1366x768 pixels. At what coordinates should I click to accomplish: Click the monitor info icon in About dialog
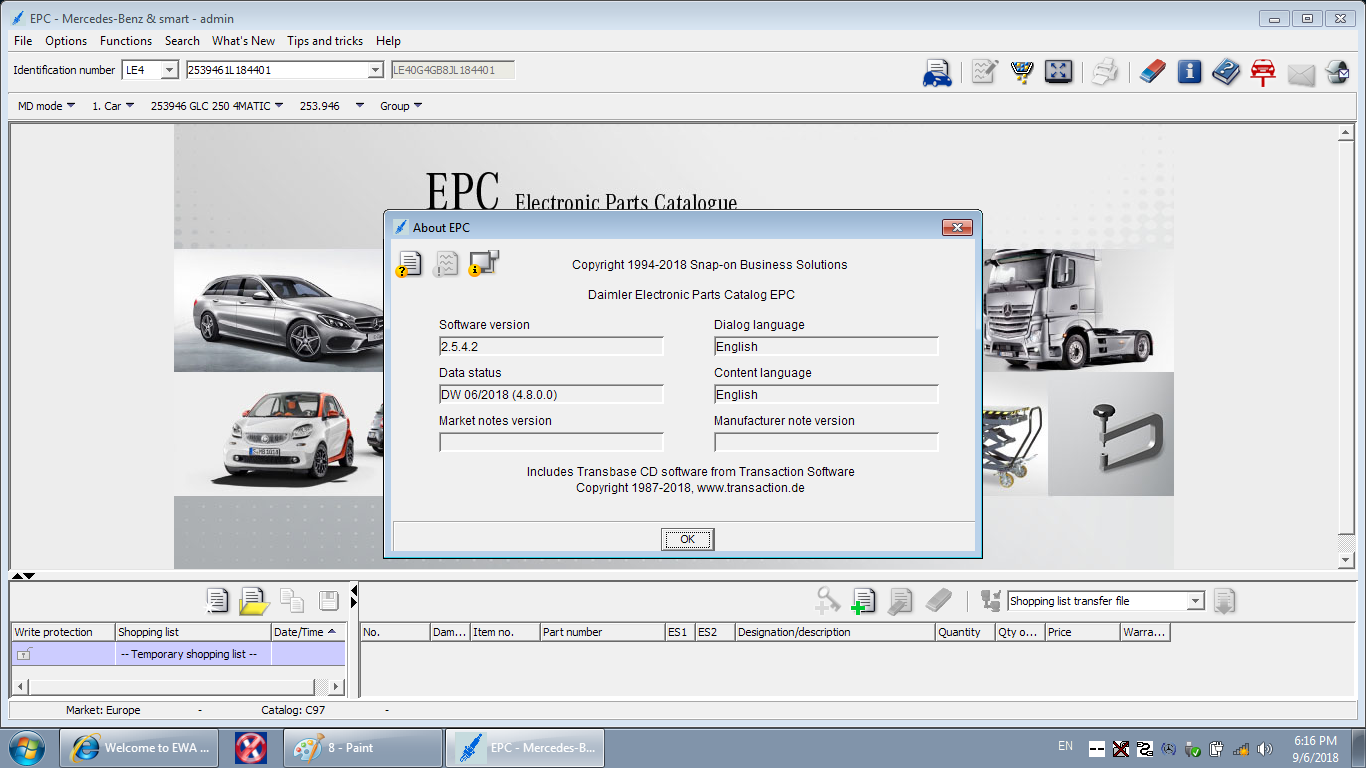(x=484, y=263)
